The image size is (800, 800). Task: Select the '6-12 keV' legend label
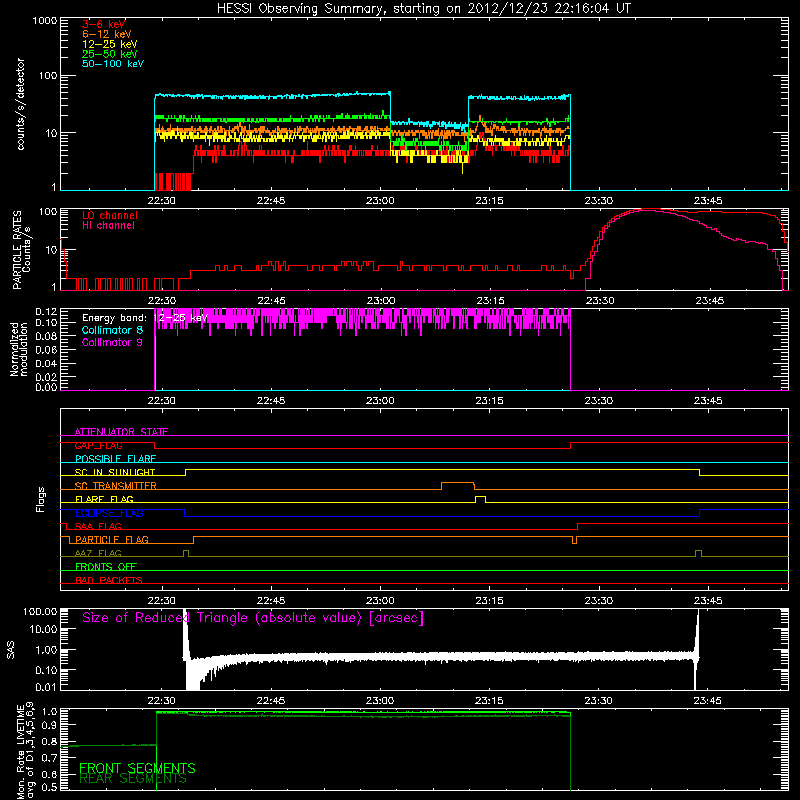(106, 34)
